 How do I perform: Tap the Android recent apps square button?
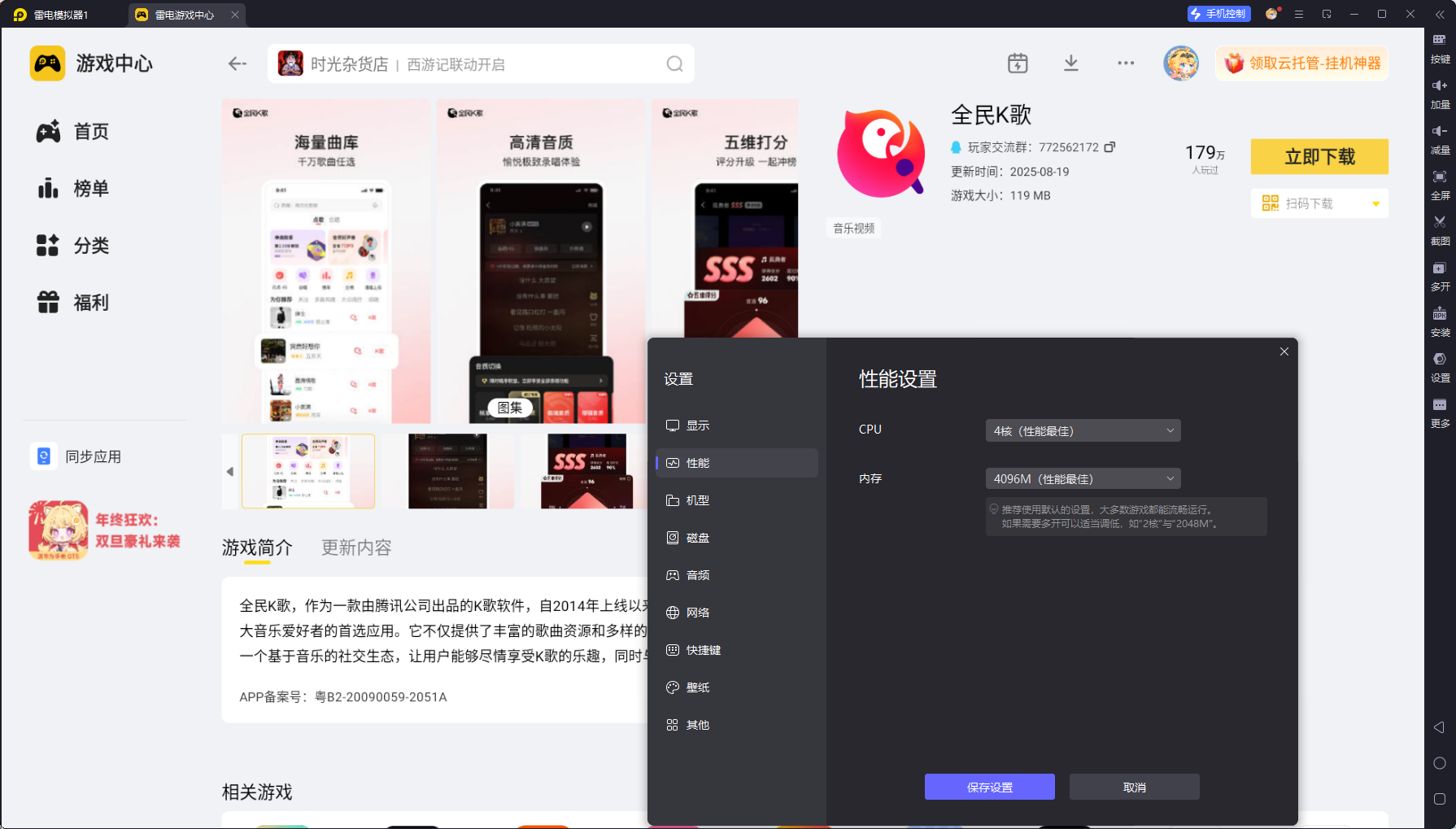pyautogui.click(x=1439, y=799)
